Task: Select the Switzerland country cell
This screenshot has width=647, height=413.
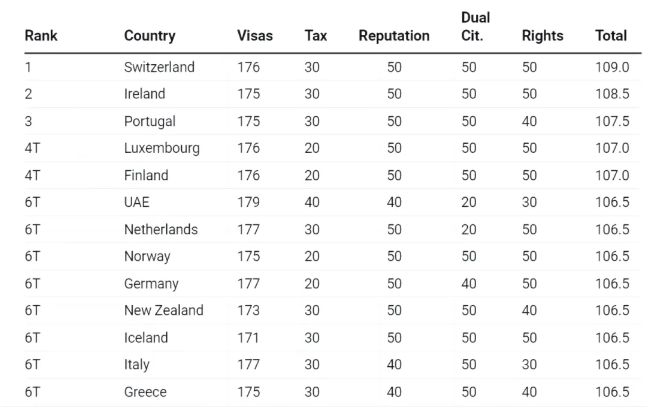Action: point(159,67)
